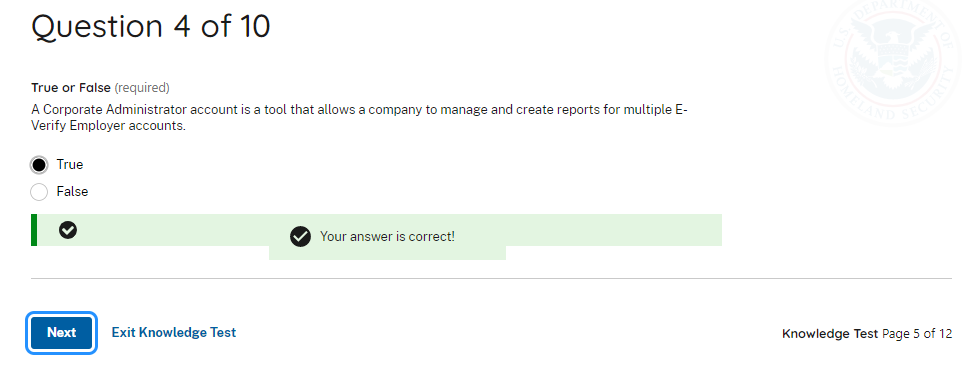Click the "True or False" field label
Image resolution: width=975 pixels, height=388 pixels.
point(71,88)
